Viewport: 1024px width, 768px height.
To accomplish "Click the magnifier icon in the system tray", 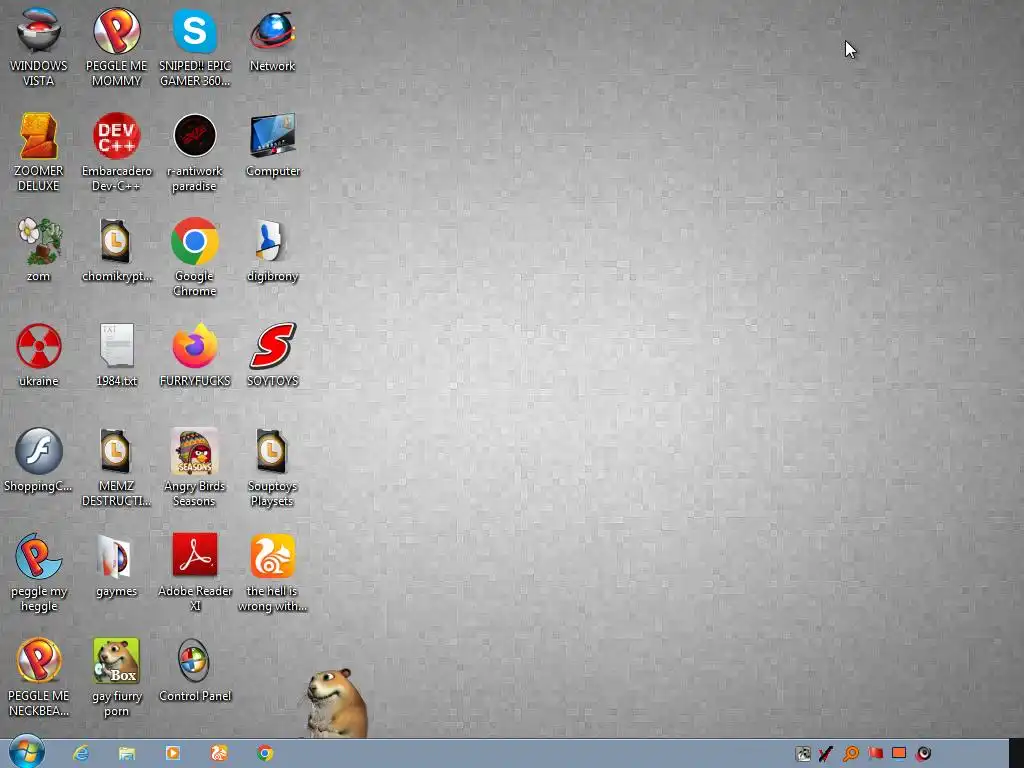I will point(850,754).
